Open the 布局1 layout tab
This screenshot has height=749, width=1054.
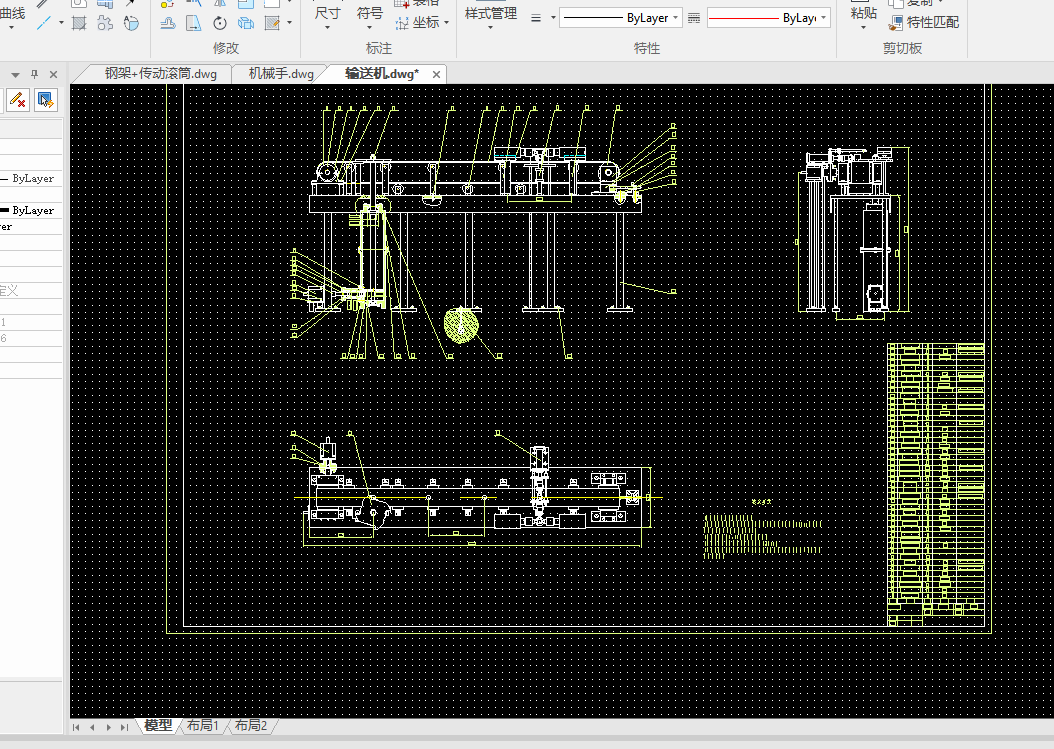[x=202, y=726]
